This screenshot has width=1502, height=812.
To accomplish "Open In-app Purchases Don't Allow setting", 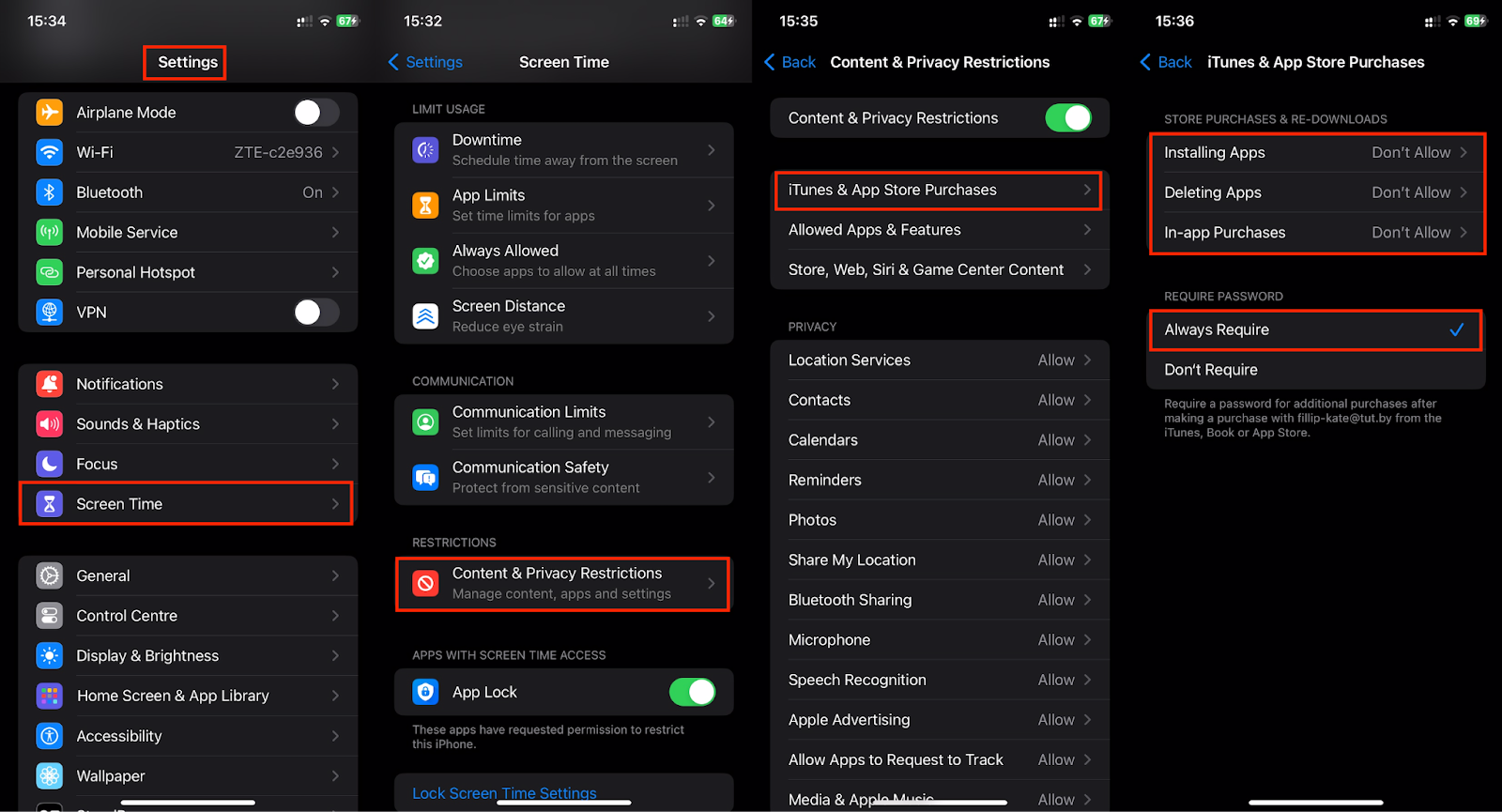I will click(1316, 232).
